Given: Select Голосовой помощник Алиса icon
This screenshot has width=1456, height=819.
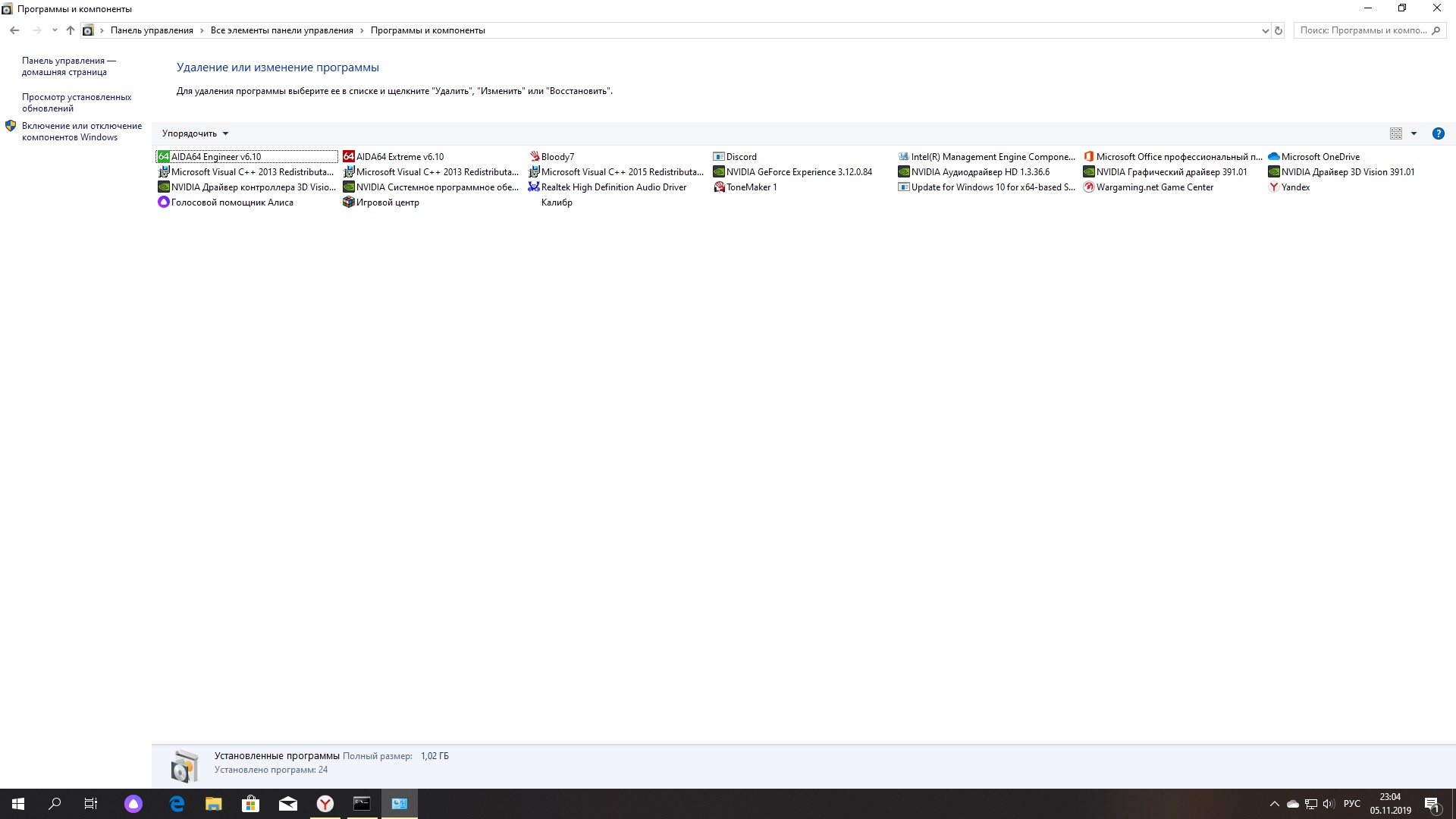Looking at the screenshot, I should tap(163, 202).
